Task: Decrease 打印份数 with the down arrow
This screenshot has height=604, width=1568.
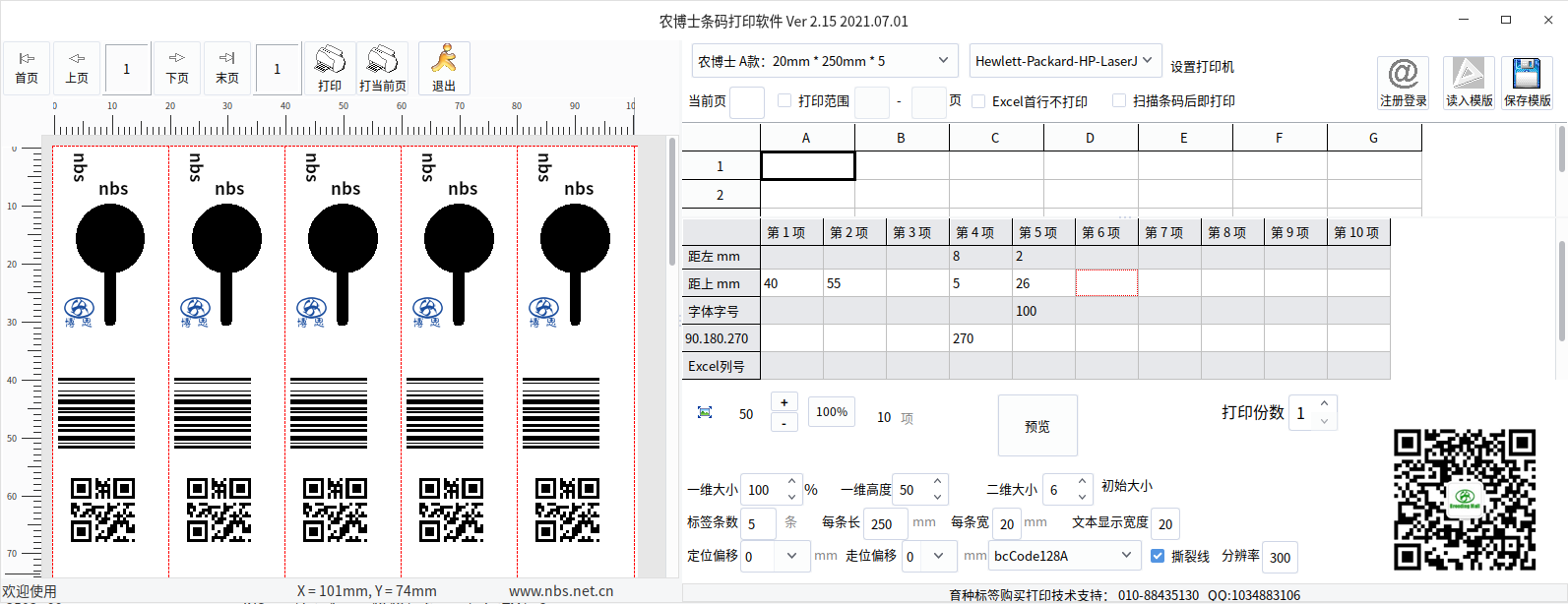Action: click(x=1324, y=422)
